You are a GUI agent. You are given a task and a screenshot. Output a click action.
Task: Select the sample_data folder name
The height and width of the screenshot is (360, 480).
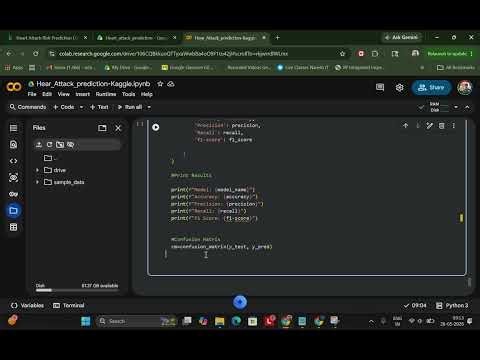coord(69,182)
